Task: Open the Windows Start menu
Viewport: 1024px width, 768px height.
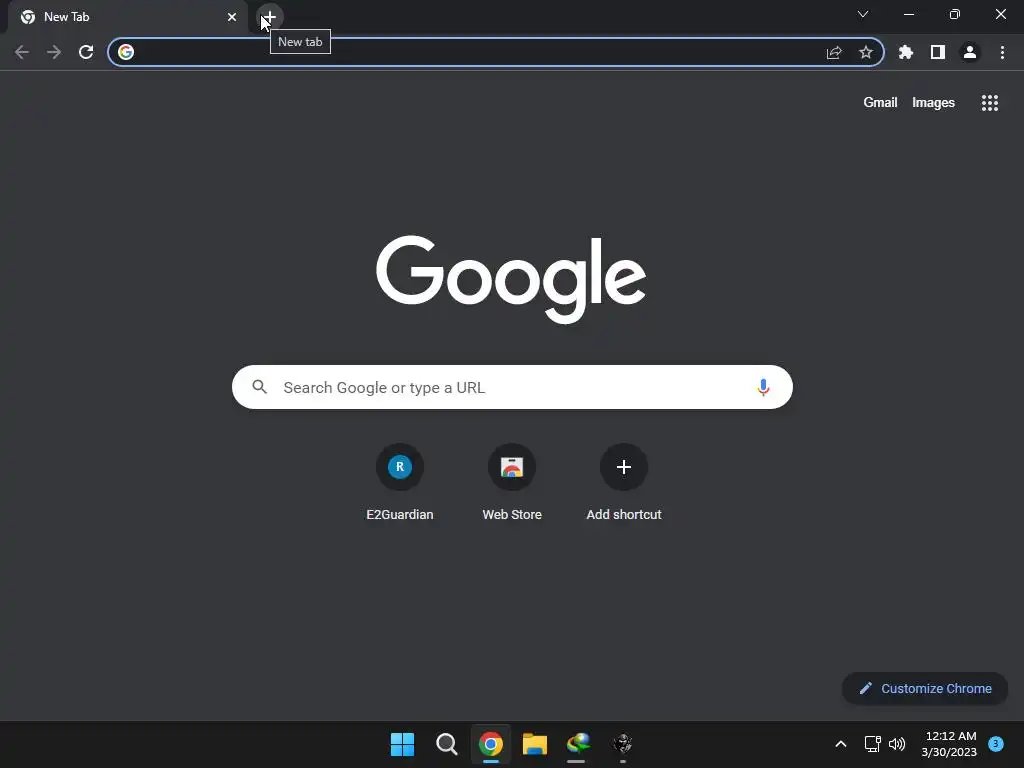Action: (402, 744)
